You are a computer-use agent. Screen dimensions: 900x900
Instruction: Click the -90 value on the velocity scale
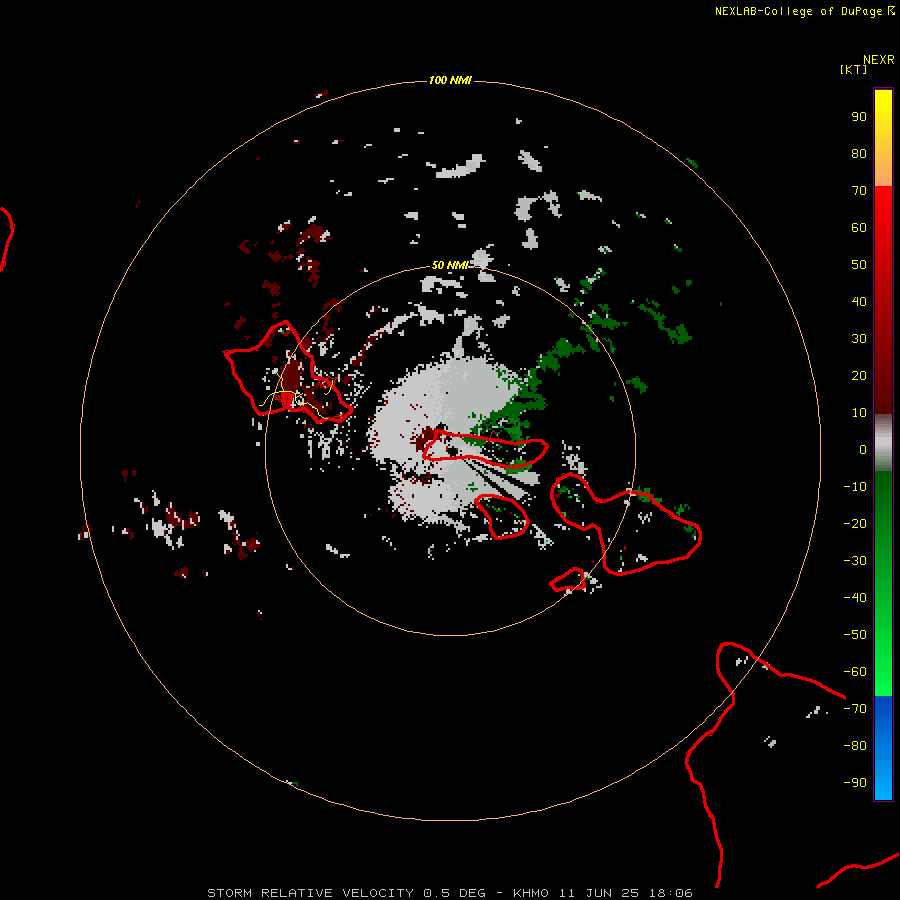point(855,783)
